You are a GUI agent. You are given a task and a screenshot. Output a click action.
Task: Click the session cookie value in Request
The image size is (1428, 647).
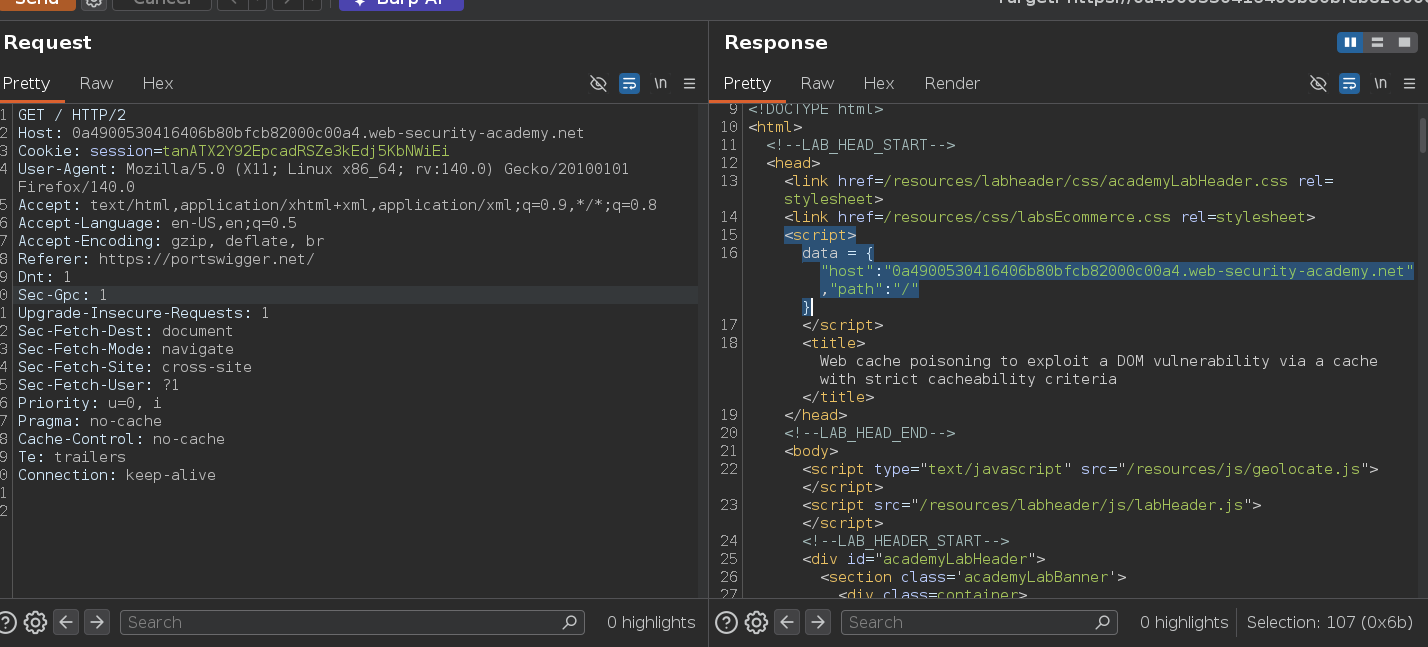[x=306, y=151]
